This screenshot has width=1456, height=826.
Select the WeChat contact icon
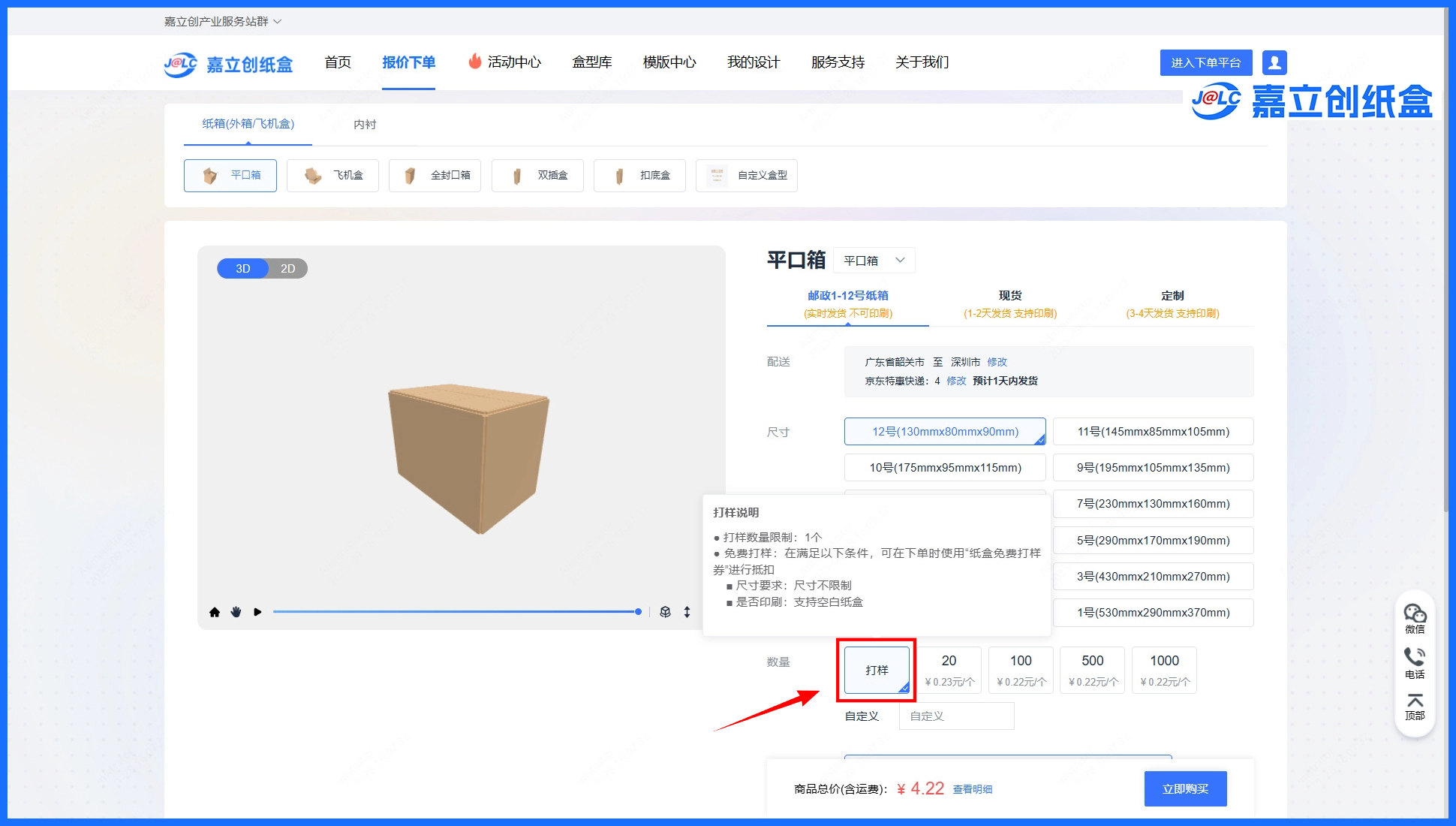click(1414, 612)
